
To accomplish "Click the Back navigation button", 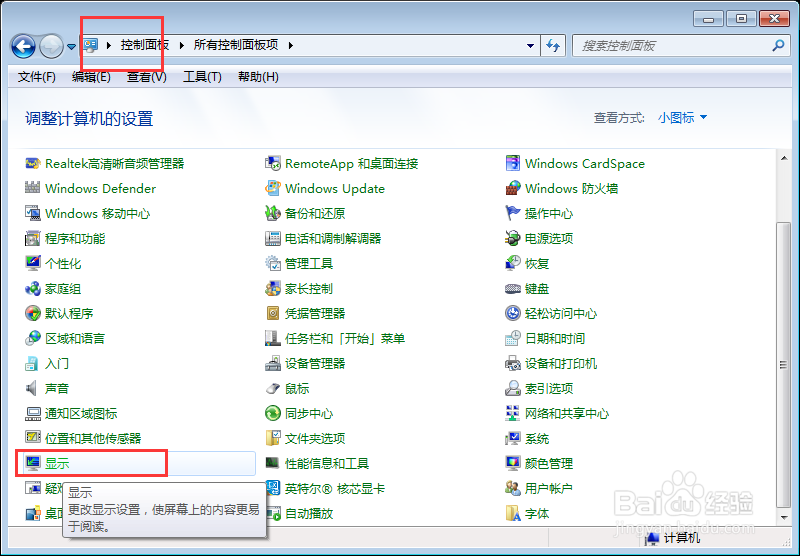I will [23, 46].
